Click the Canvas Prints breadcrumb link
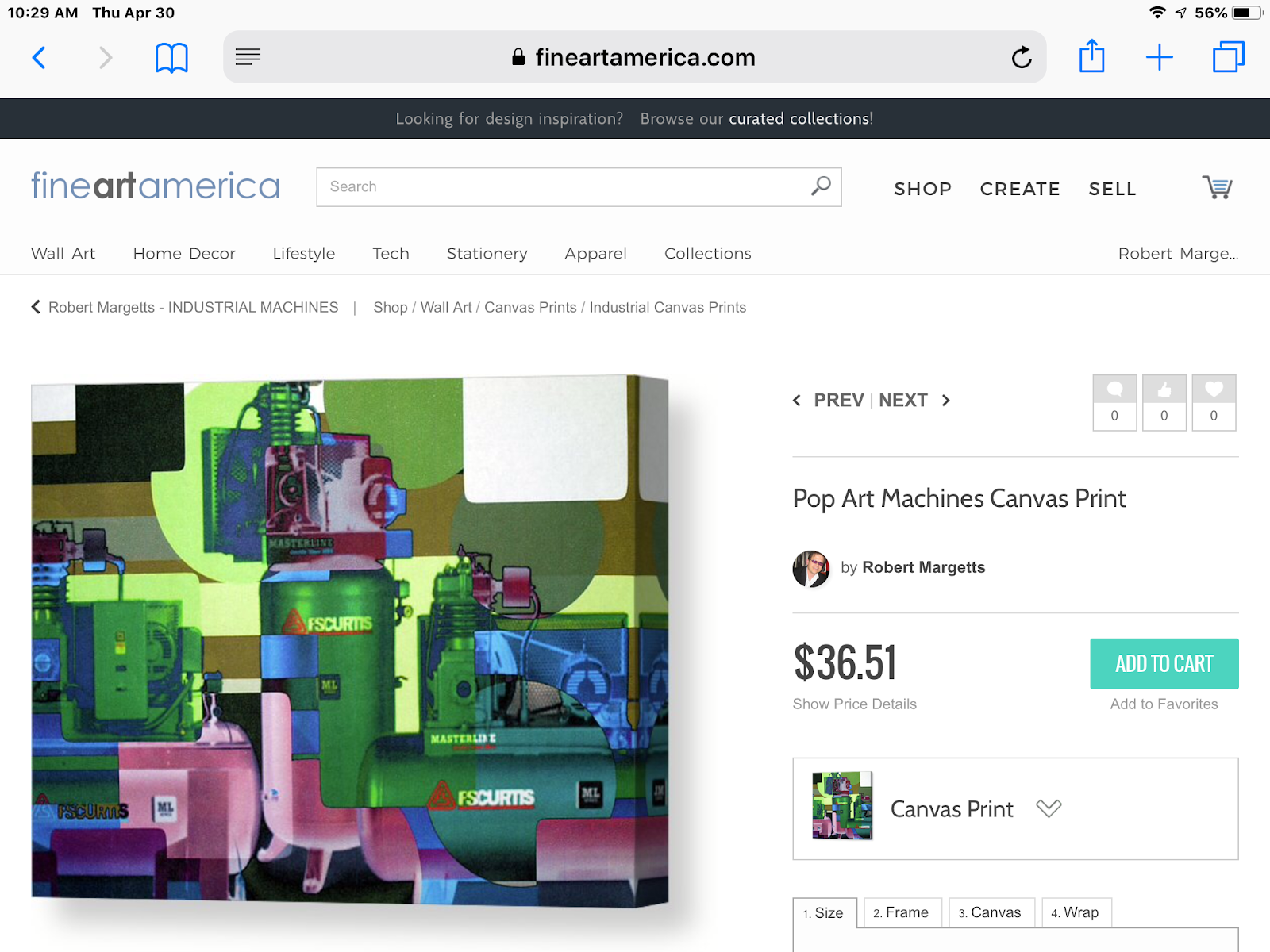1270x952 pixels. 530,307
